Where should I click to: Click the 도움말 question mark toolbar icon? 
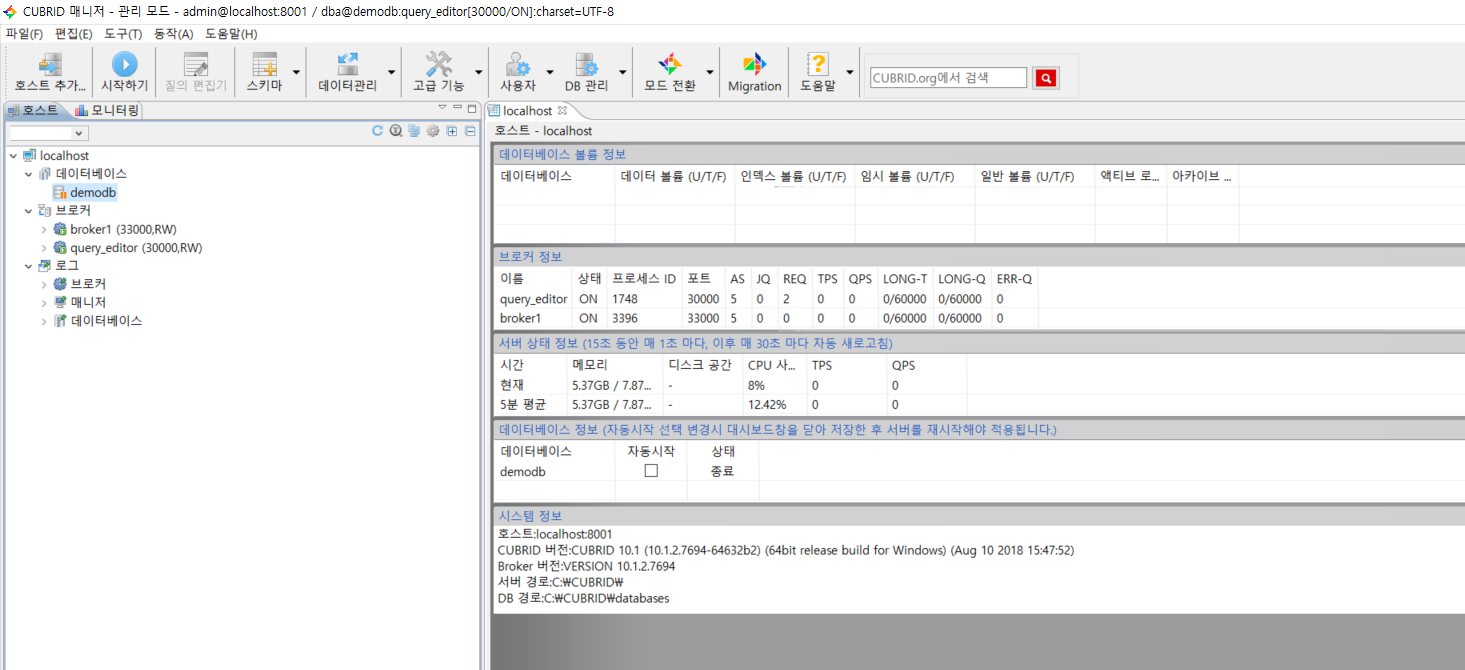click(817, 65)
